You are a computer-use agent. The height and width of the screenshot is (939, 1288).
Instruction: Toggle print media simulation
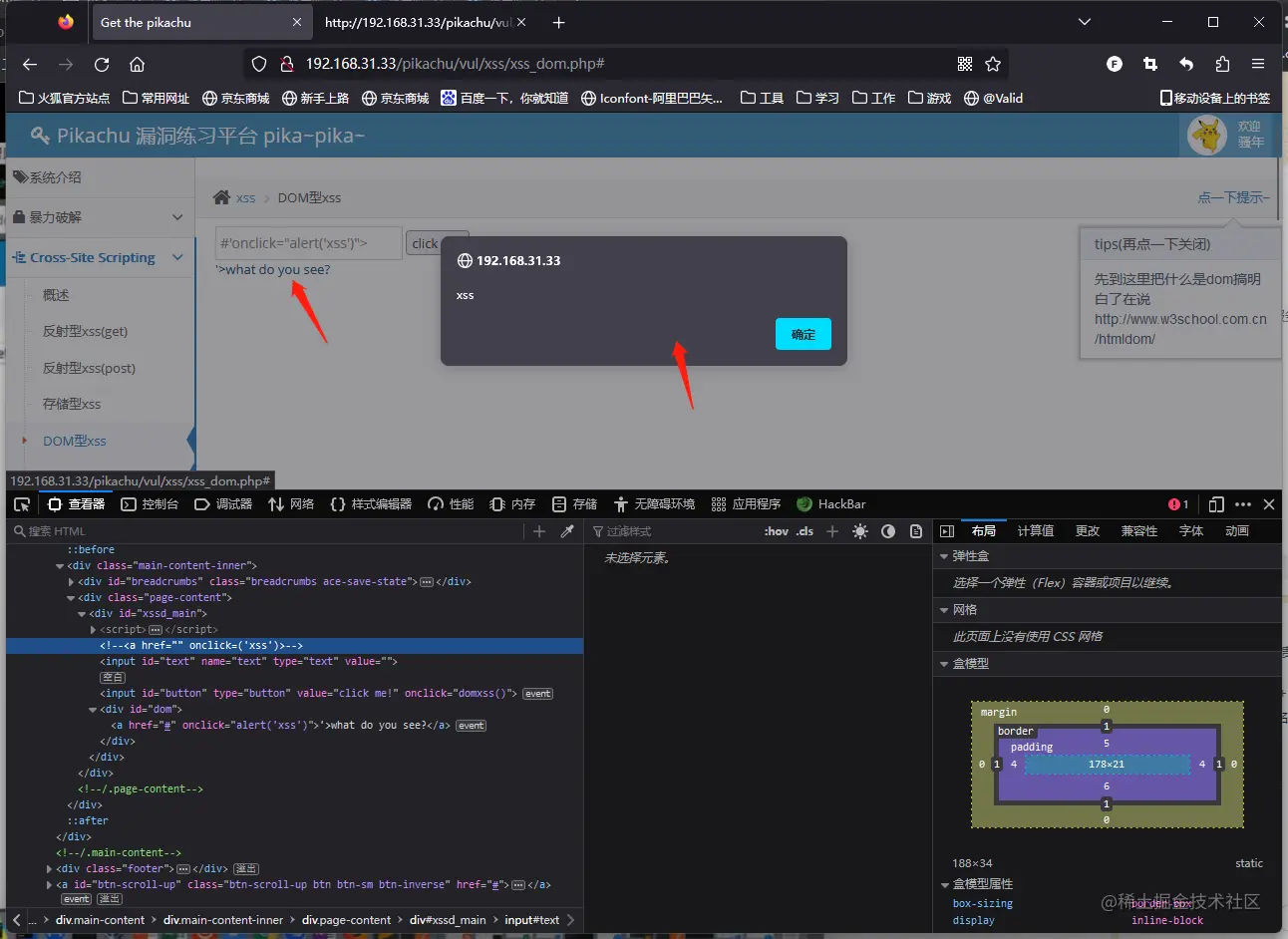[x=916, y=531]
